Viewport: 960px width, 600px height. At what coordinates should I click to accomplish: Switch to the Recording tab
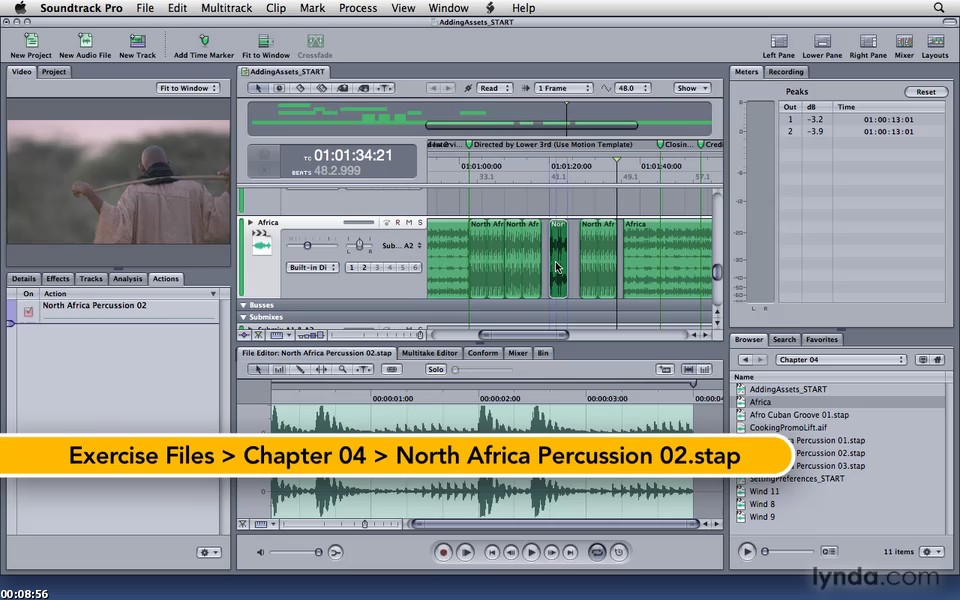(786, 72)
